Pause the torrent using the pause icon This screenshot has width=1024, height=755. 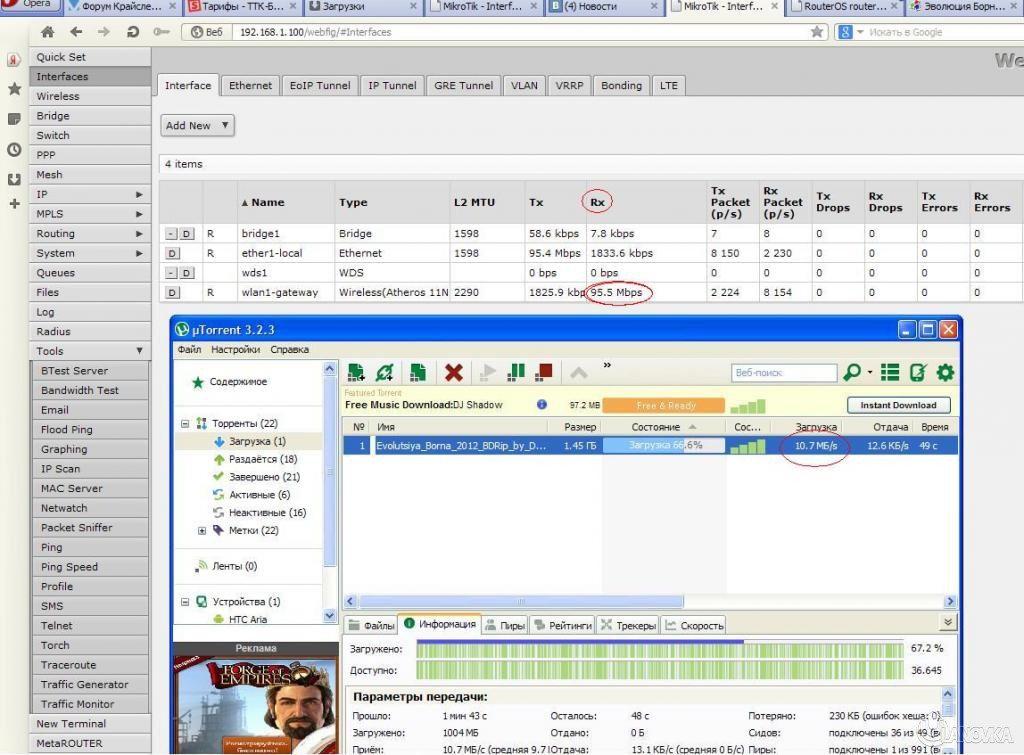[516, 373]
